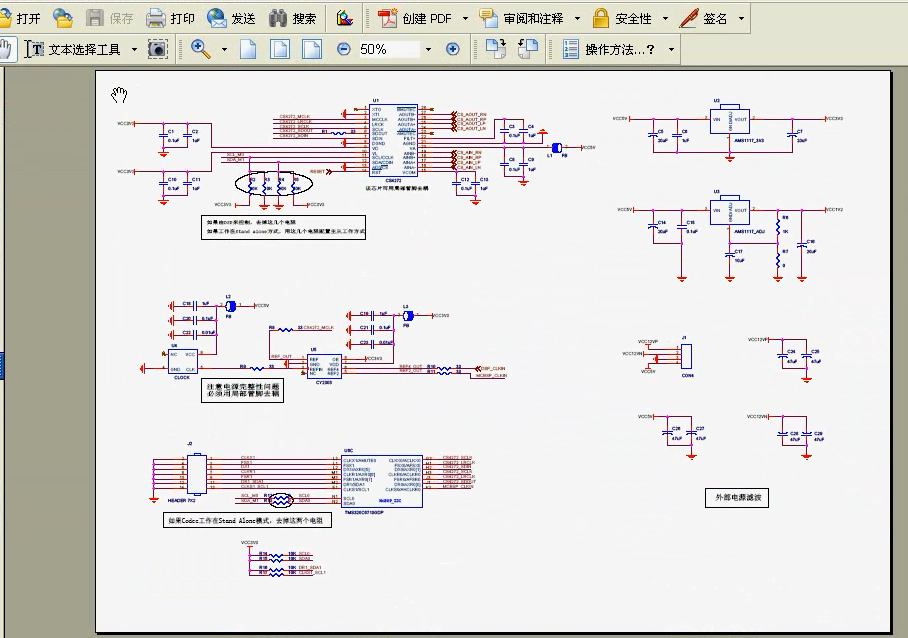This screenshot has height=638, width=908.
Task: Click the Rotate Clockwise icon
Action: coord(496,49)
